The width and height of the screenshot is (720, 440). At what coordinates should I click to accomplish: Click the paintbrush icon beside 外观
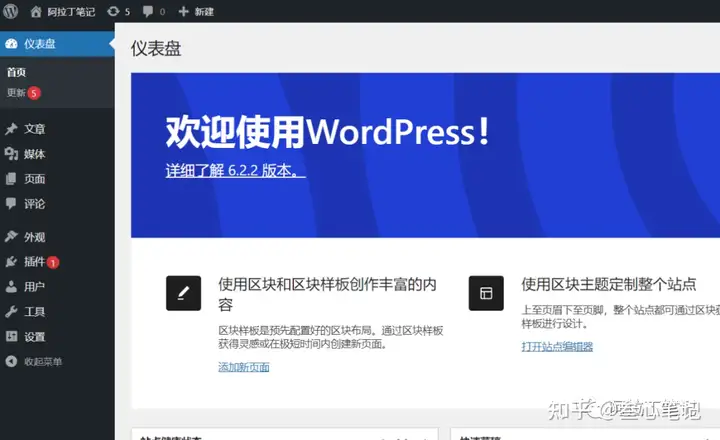tap(11, 237)
